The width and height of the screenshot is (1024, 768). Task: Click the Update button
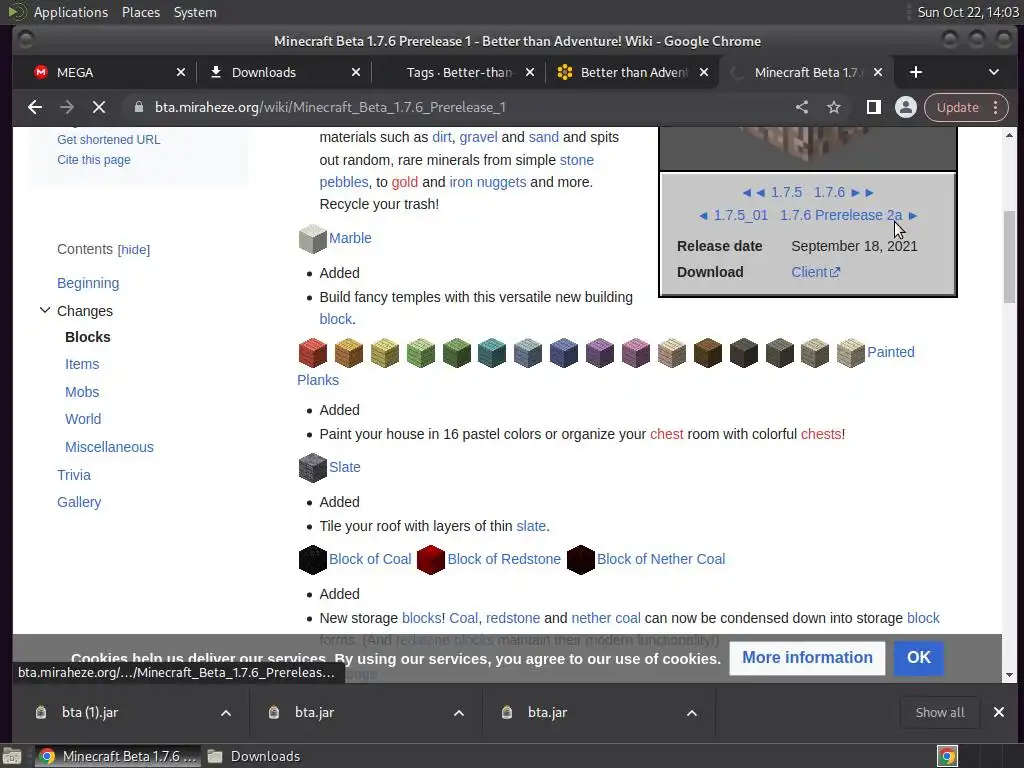957,107
